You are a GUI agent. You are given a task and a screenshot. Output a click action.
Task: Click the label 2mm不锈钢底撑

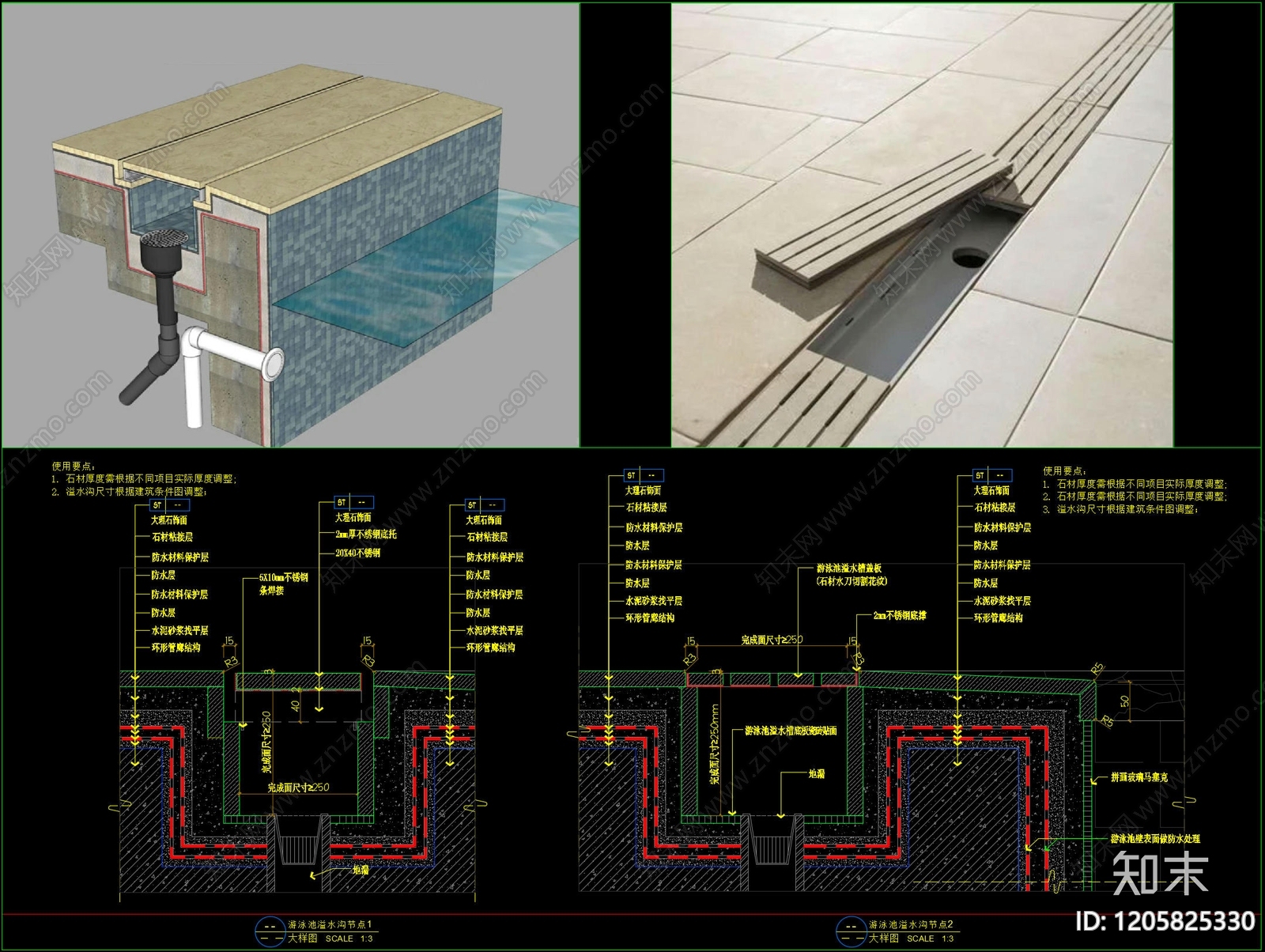tap(900, 615)
